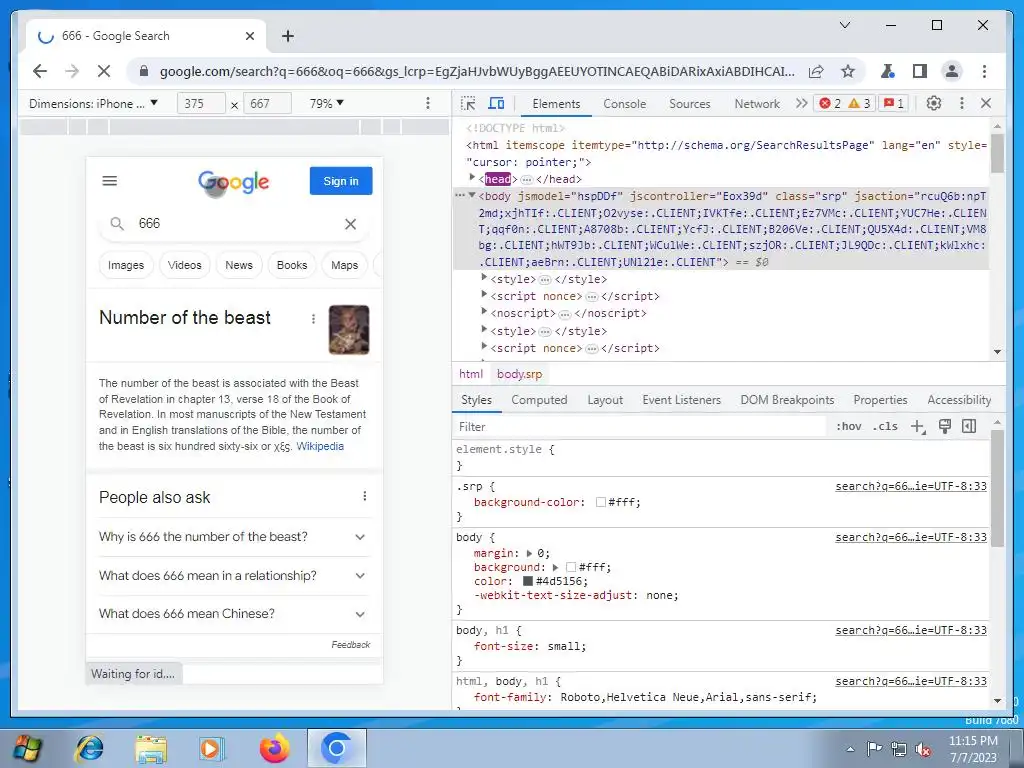Image resolution: width=1024 pixels, height=768 pixels.
Task: Show more DevTools tabs chevron
Action: [x=801, y=103]
